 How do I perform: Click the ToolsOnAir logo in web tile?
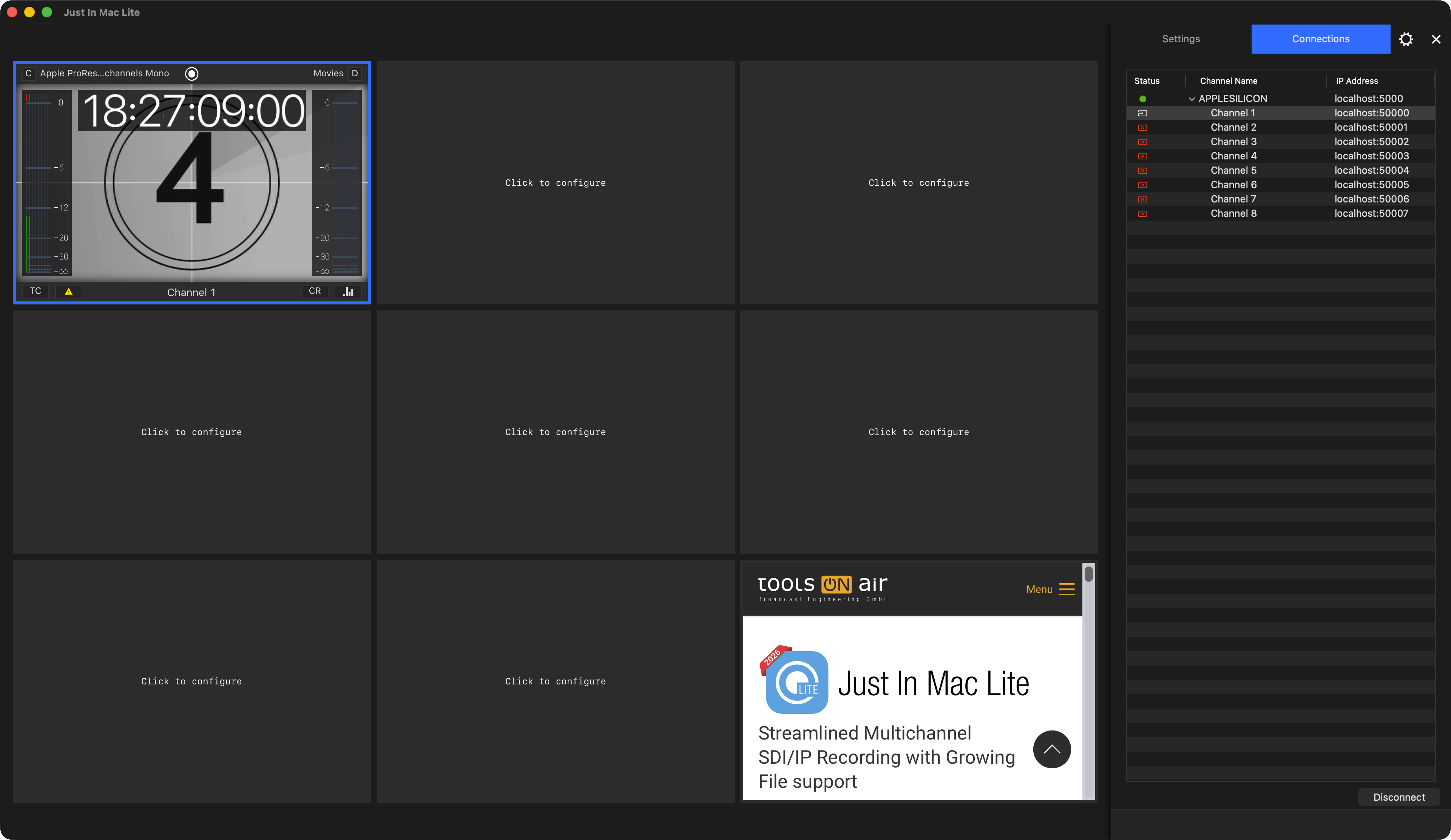pyautogui.click(x=823, y=588)
